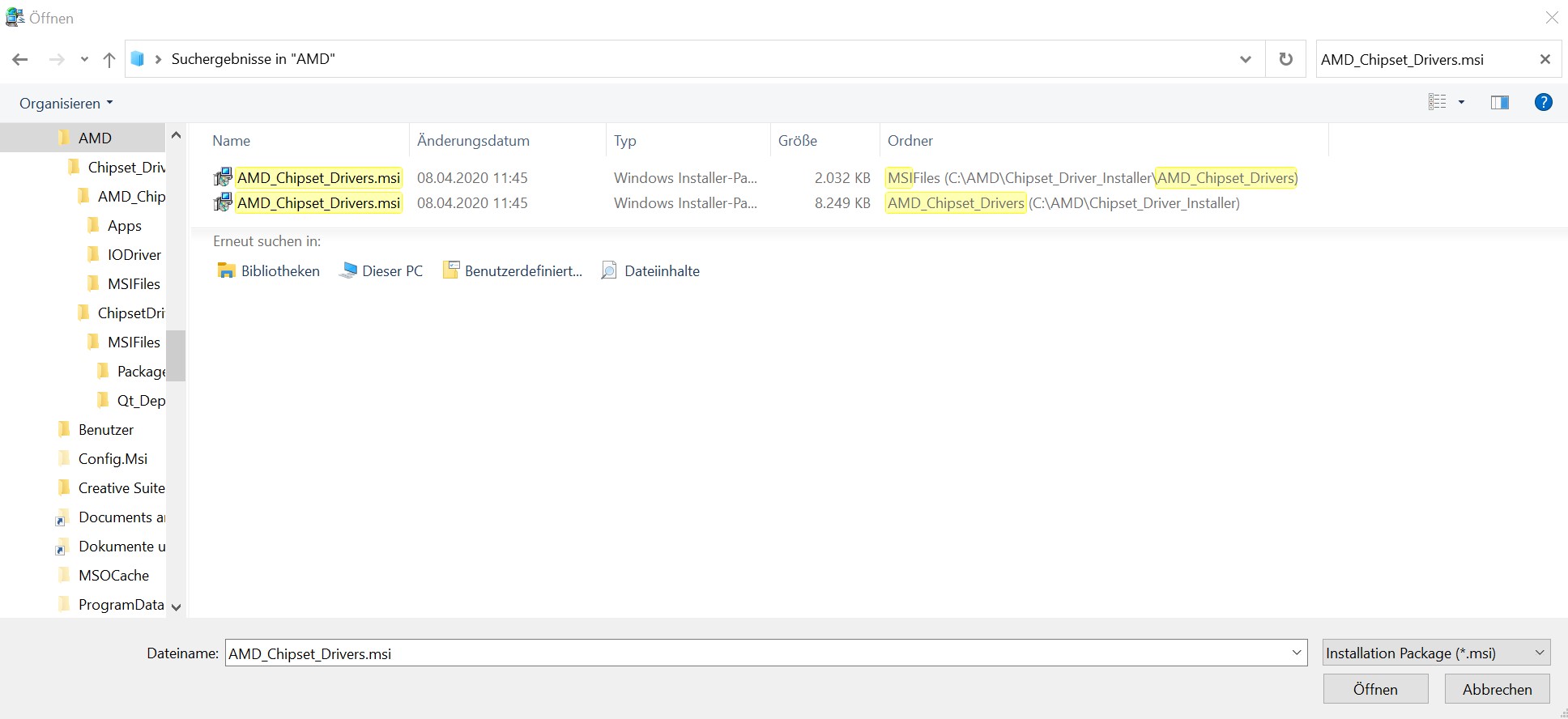
Task: Toggle the preview pane
Action: coord(1499,102)
